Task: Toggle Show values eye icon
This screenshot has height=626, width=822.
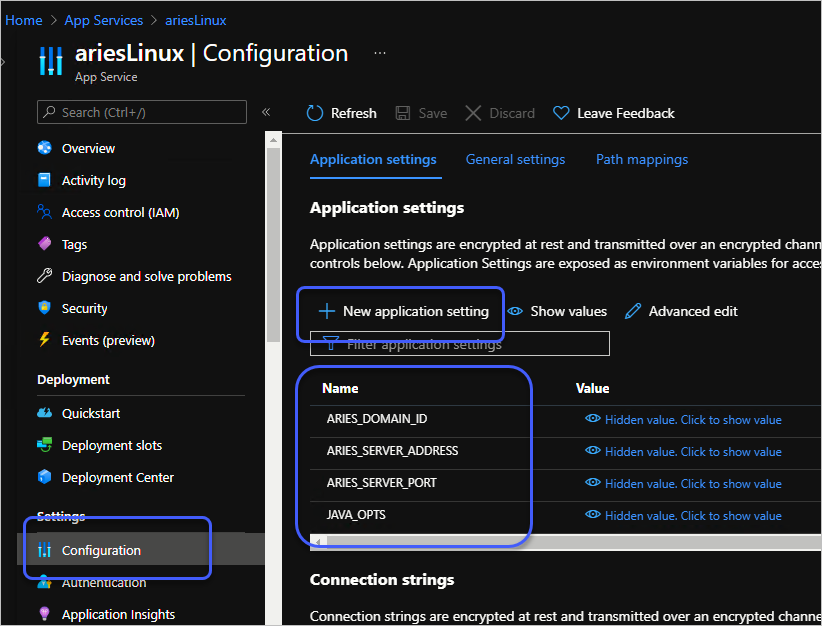Action: 515,311
